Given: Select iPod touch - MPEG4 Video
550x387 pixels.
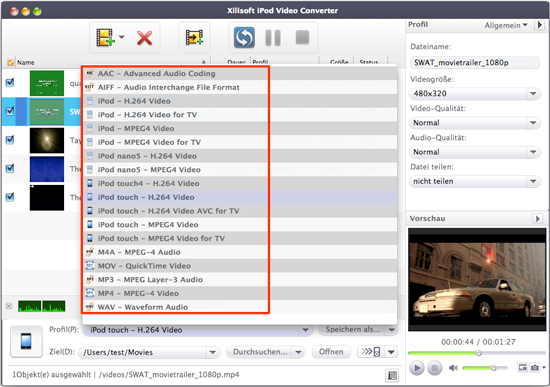Looking at the screenshot, I should [x=240, y=225].
